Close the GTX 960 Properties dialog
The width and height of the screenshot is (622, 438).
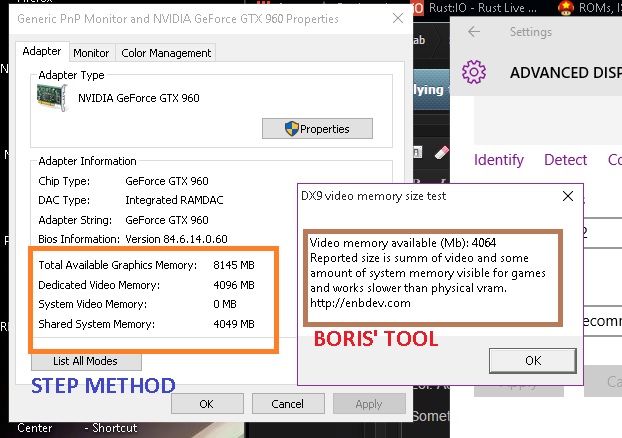pos(397,18)
